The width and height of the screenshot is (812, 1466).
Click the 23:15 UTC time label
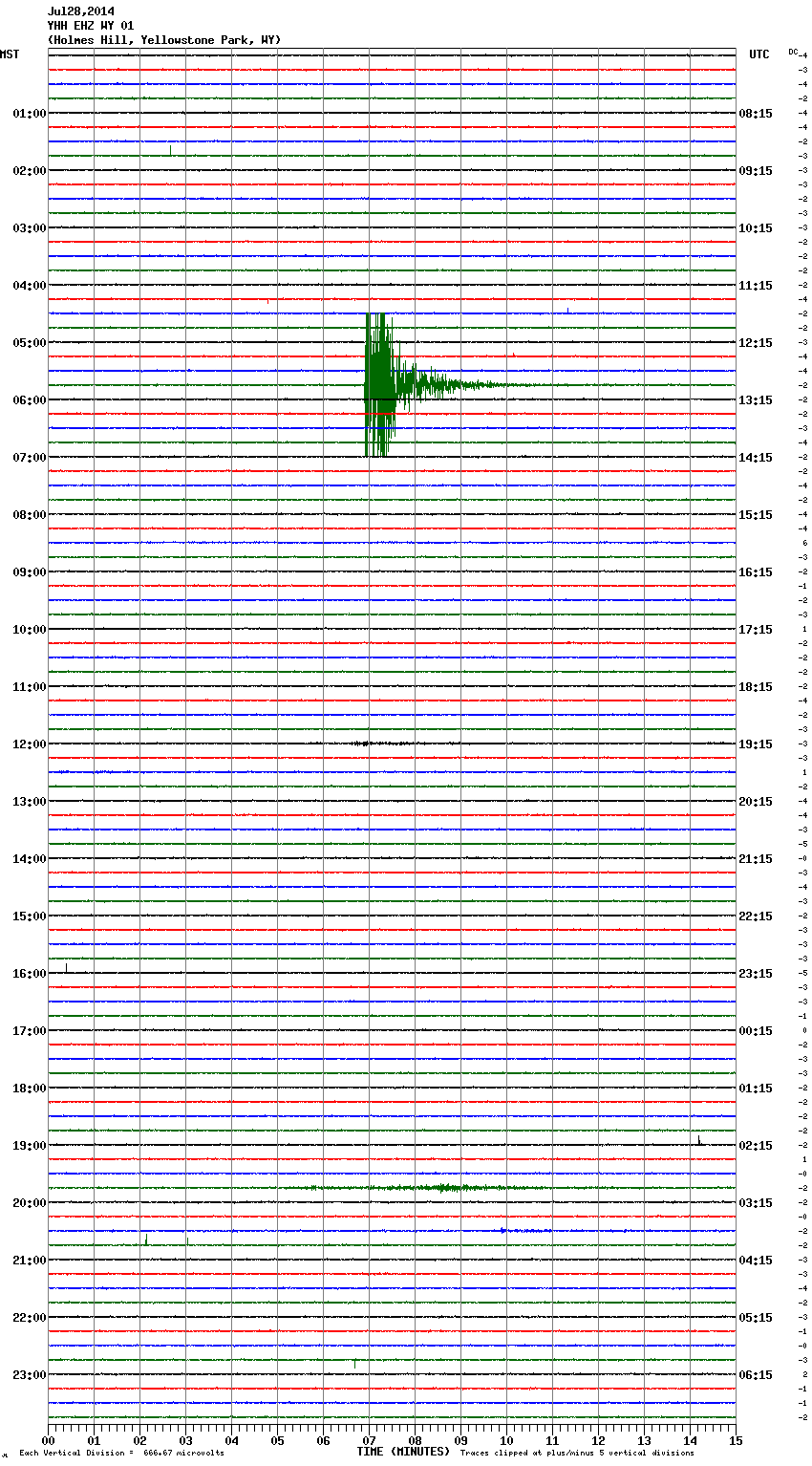coord(756,974)
